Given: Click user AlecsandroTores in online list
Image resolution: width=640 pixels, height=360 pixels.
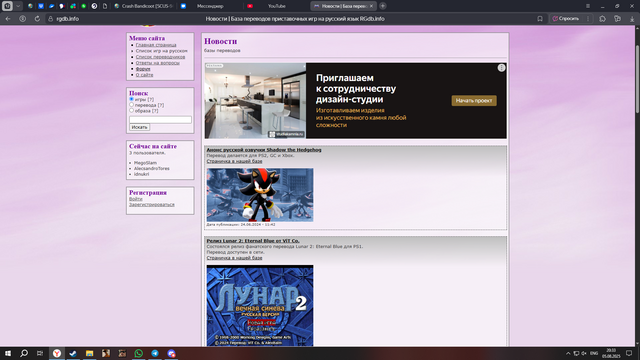Looking at the screenshot, I should pyautogui.click(x=151, y=169).
